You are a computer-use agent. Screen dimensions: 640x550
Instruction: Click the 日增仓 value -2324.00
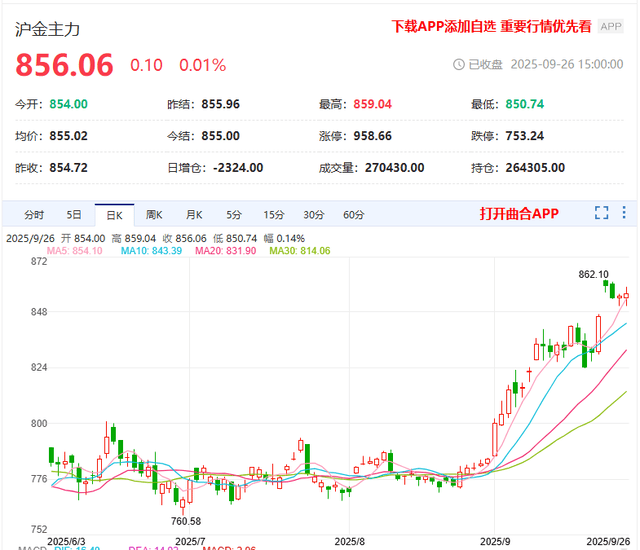(x=238, y=168)
